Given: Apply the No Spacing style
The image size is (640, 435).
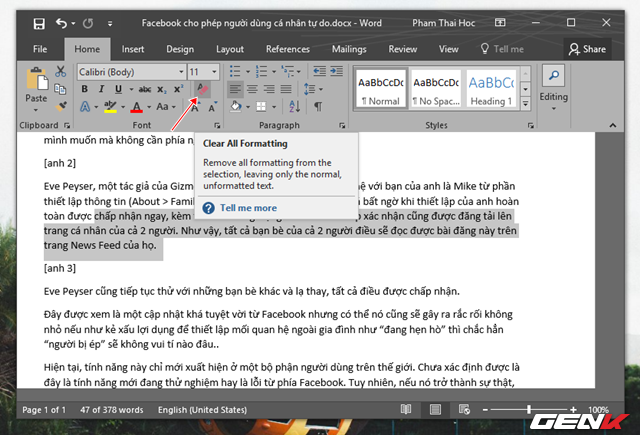Looking at the screenshot, I should click(436, 89).
